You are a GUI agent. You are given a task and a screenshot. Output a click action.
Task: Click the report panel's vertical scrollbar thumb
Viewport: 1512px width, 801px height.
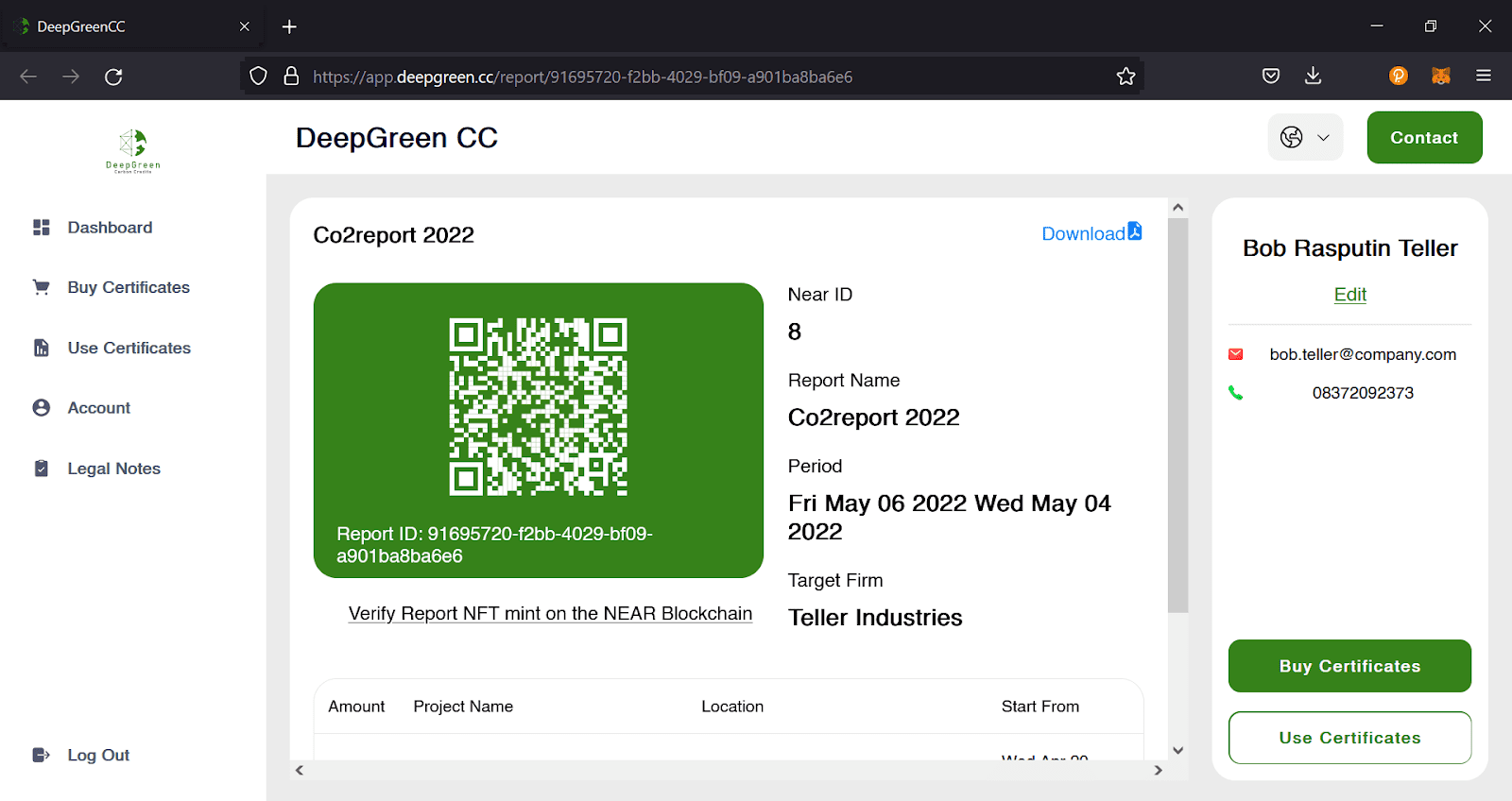coord(1177,416)
